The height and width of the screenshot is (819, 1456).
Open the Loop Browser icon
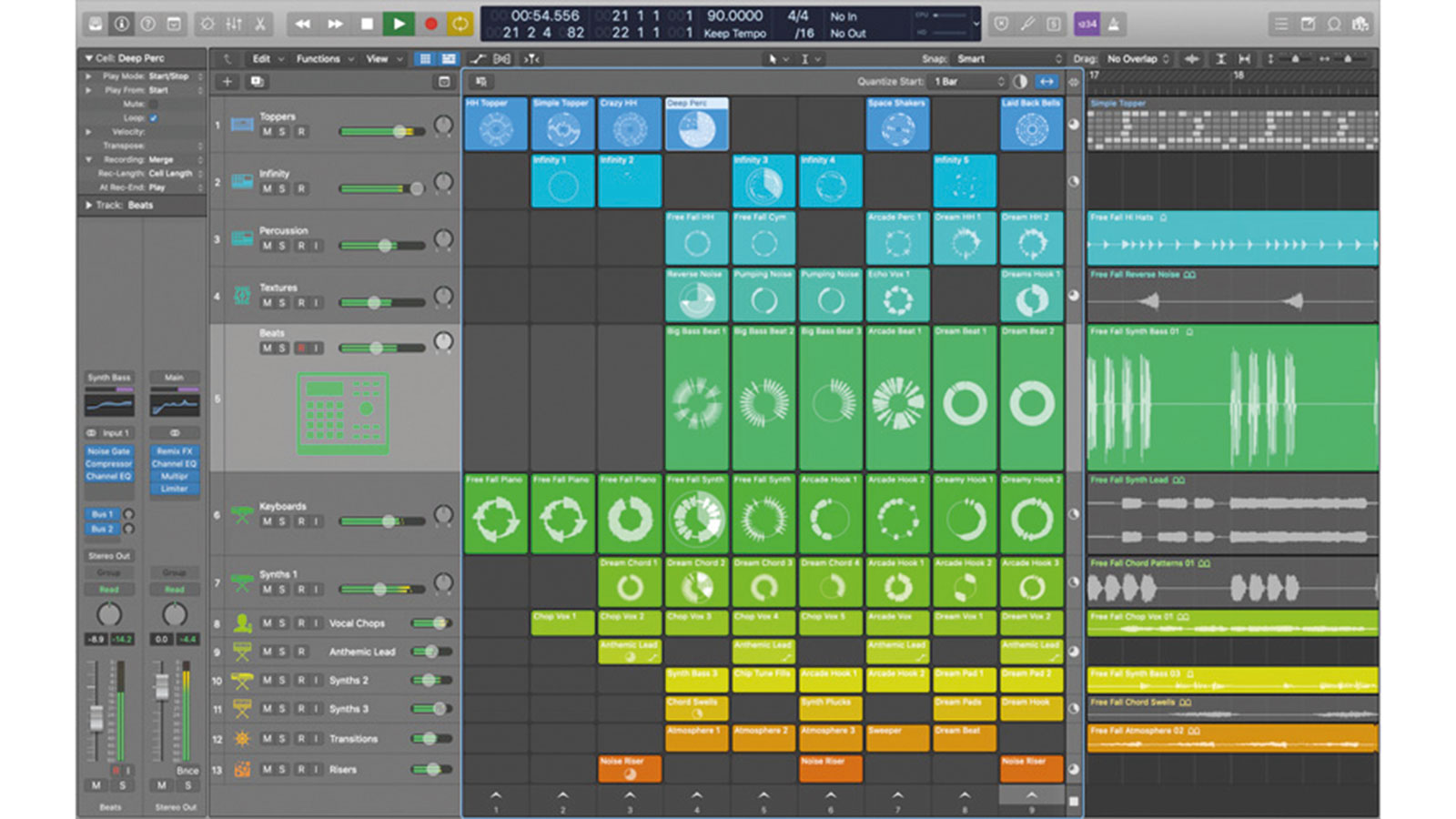pos(1334,25)
